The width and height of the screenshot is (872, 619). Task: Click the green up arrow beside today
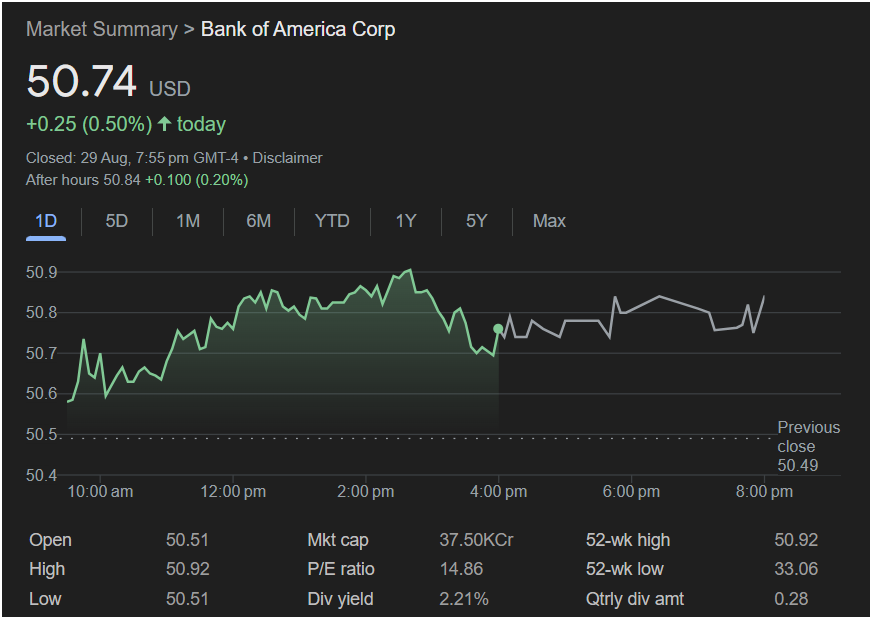coord(164,123)
